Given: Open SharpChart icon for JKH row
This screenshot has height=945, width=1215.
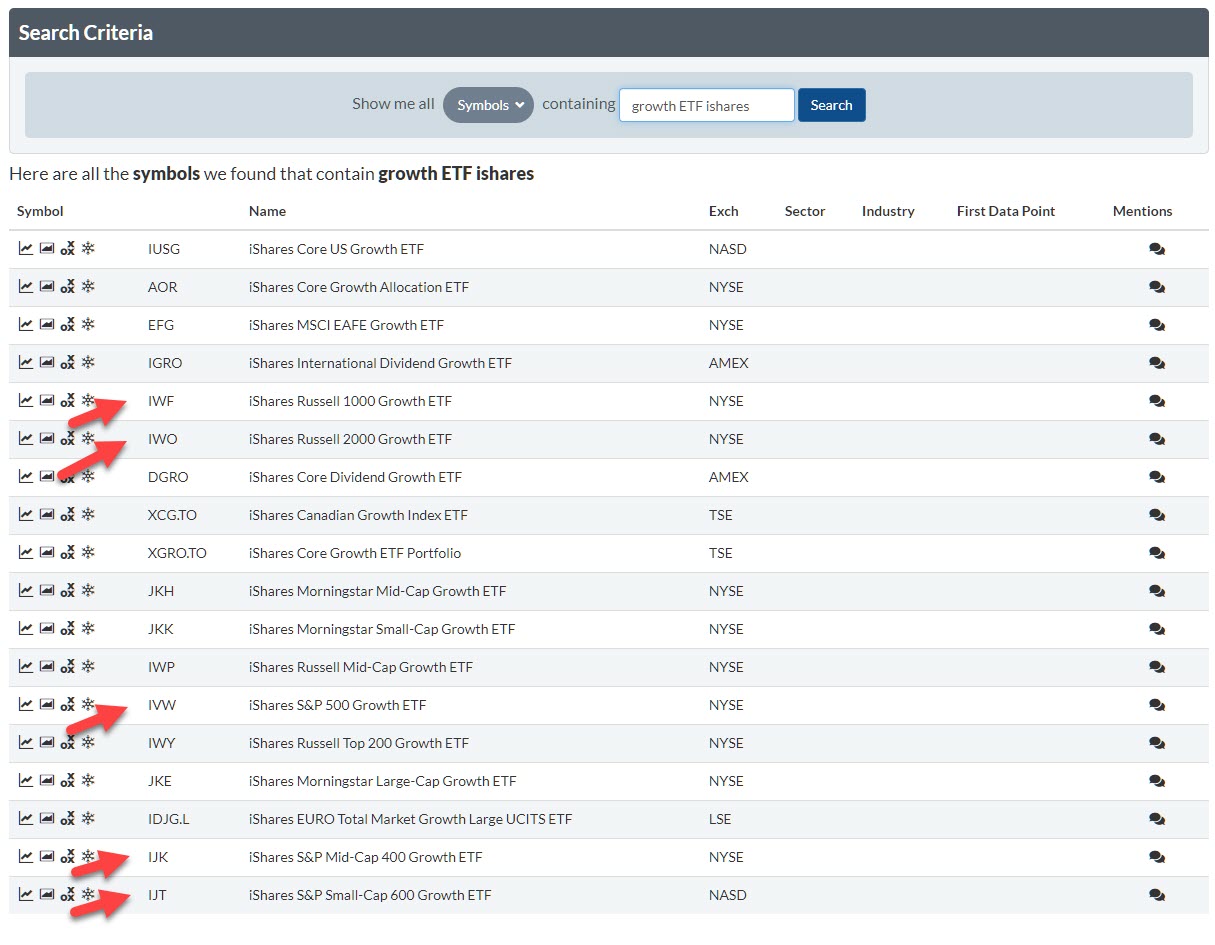Looking at the screenshot, I should [26, 591].
